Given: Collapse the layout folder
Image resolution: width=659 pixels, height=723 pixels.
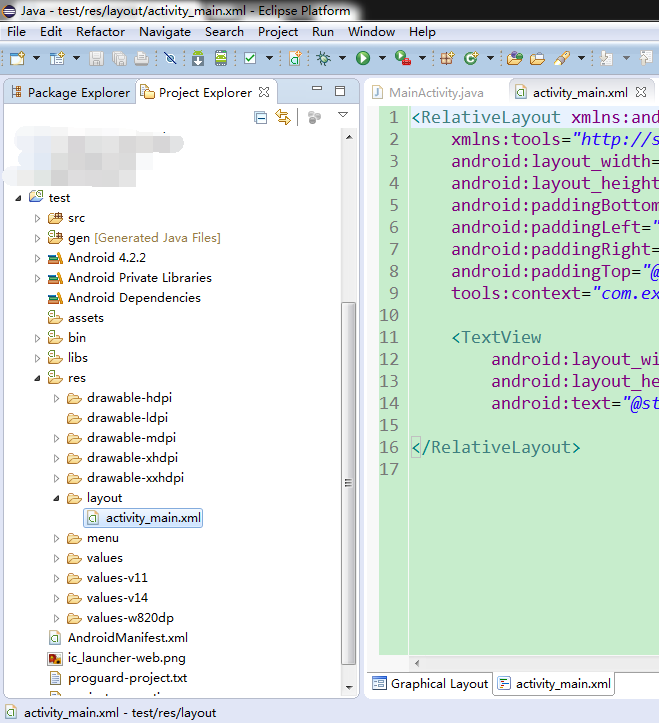Looking at the screenshot, I should click(x=56, y=498).
